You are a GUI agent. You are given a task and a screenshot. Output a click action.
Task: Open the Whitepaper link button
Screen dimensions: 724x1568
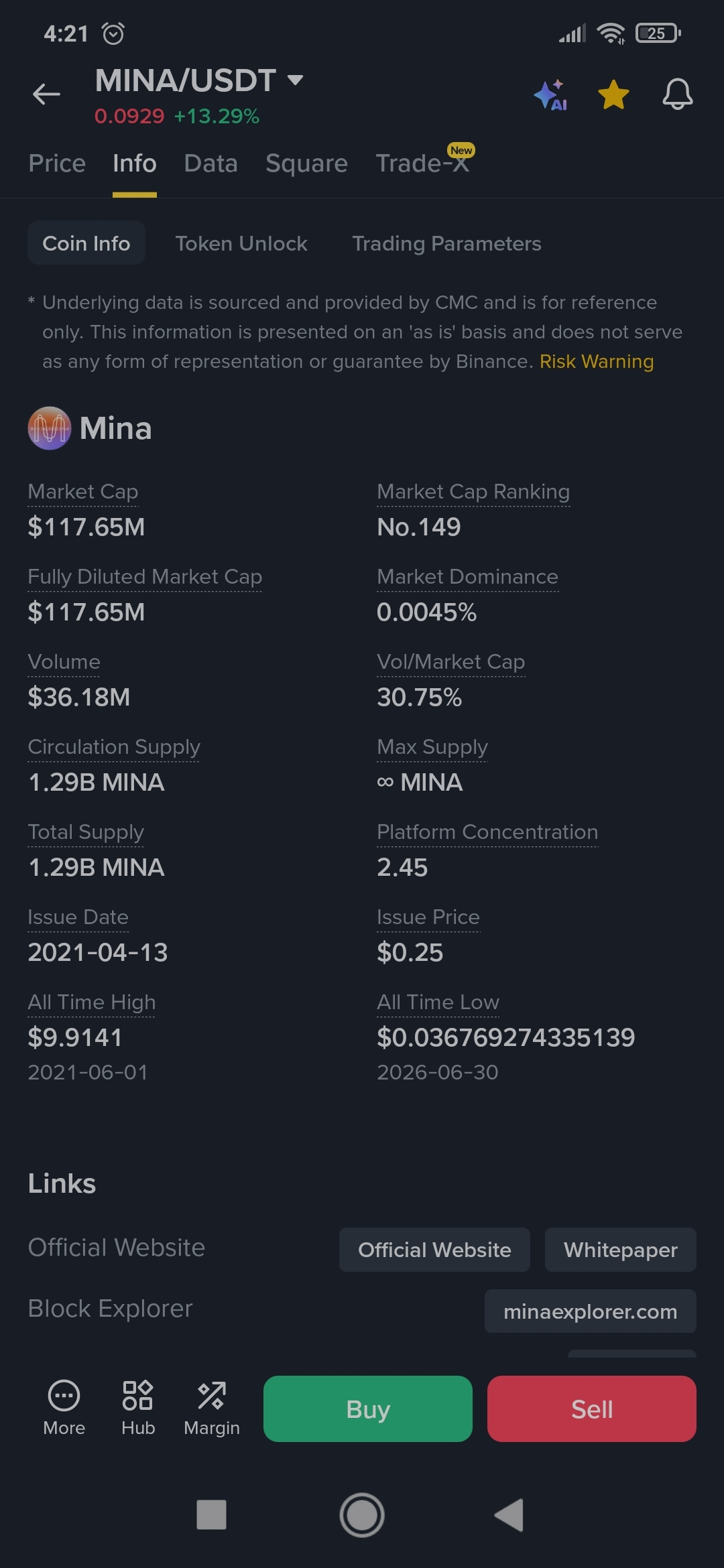tap(620, 1250)
